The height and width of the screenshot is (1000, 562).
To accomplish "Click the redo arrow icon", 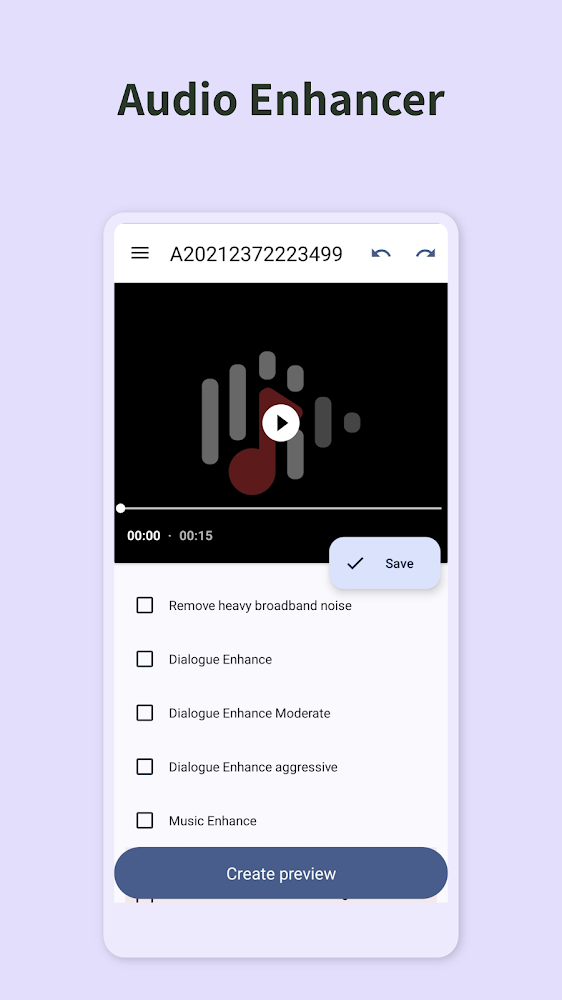I will pos(425,253).
